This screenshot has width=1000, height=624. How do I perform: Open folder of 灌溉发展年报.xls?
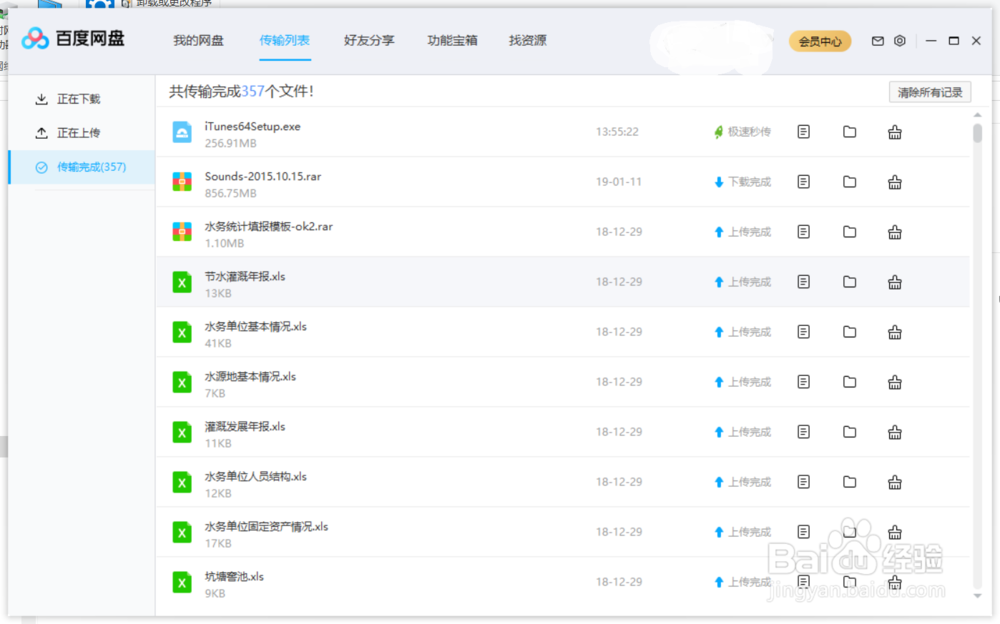(x=849, y=432)
